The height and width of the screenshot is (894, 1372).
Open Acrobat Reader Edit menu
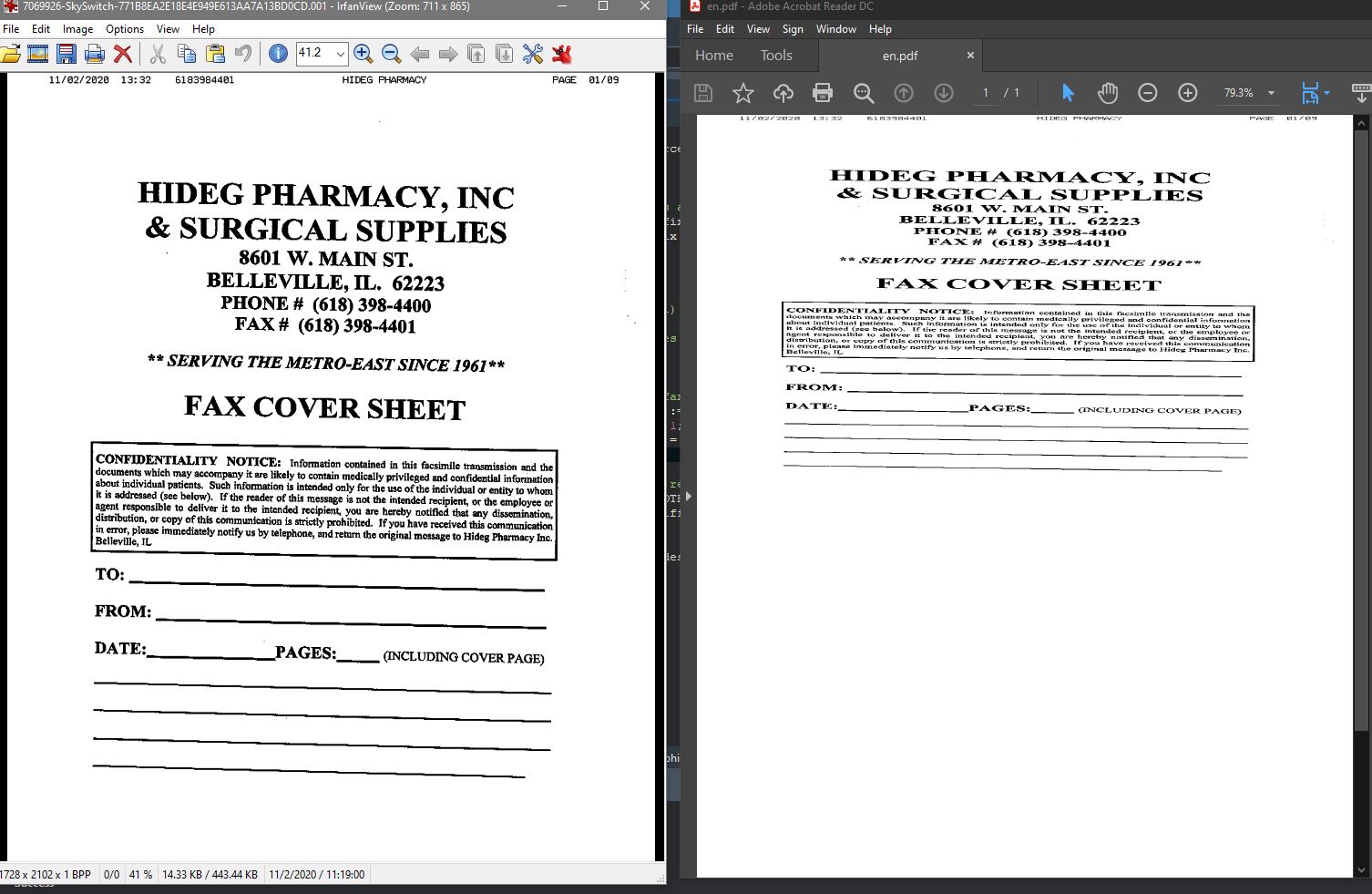[x=725, y=29]
